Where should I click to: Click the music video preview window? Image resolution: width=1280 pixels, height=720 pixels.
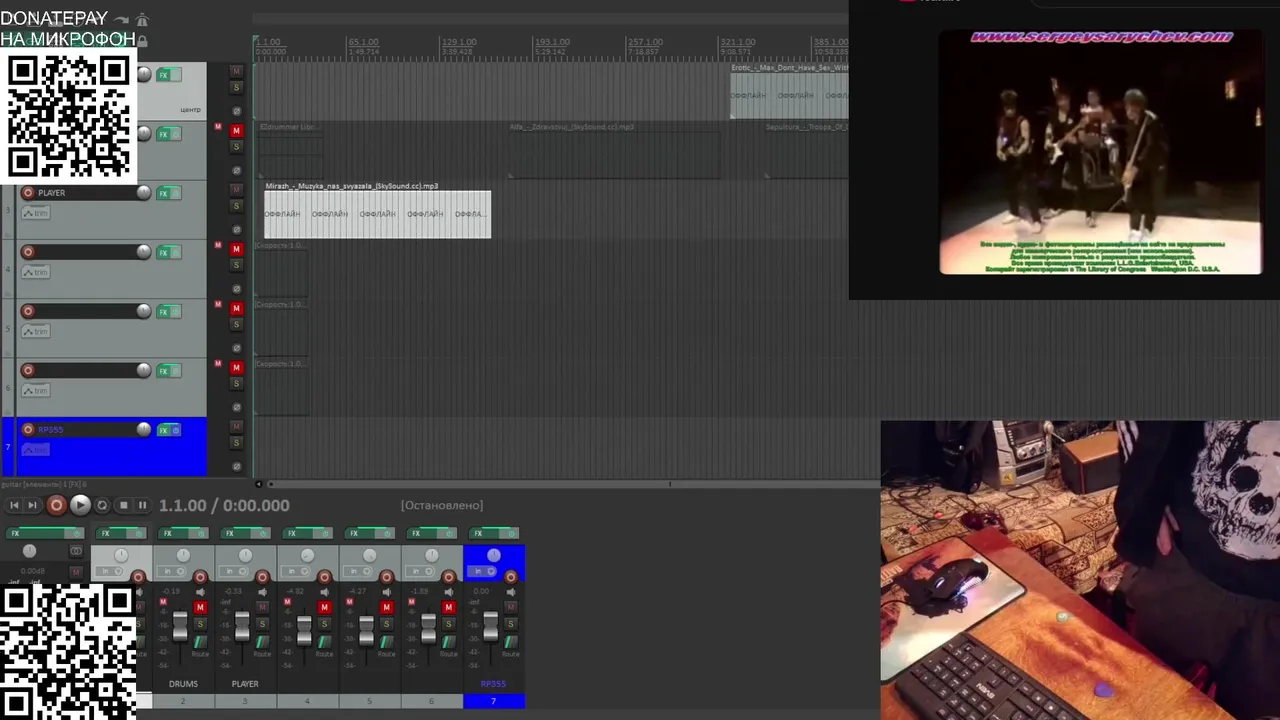(1100, 152)
